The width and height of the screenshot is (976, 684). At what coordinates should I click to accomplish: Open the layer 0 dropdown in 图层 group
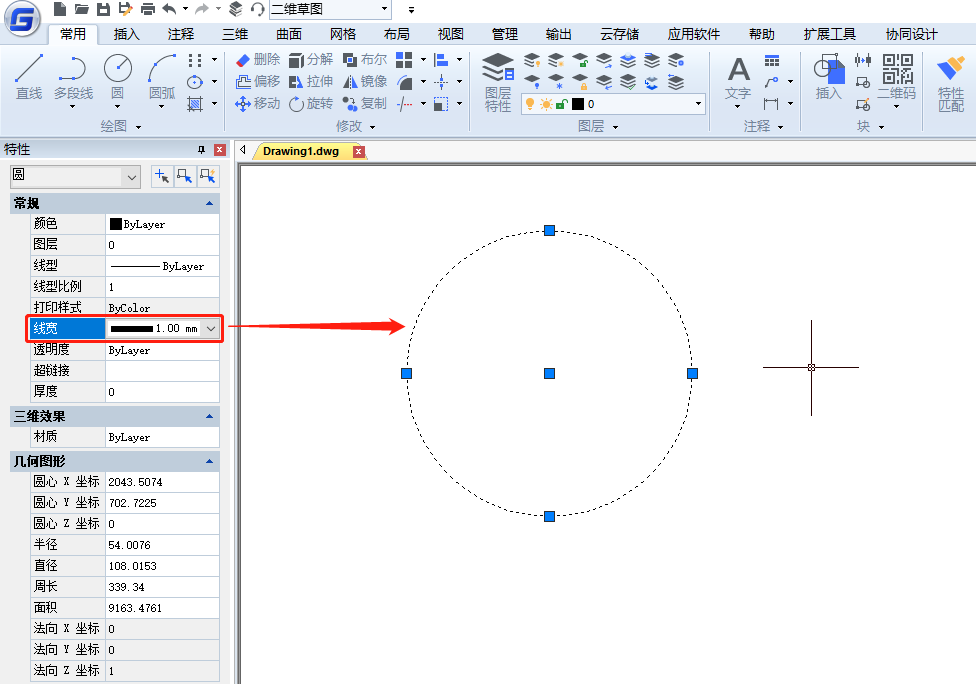(x=698, y=104)
